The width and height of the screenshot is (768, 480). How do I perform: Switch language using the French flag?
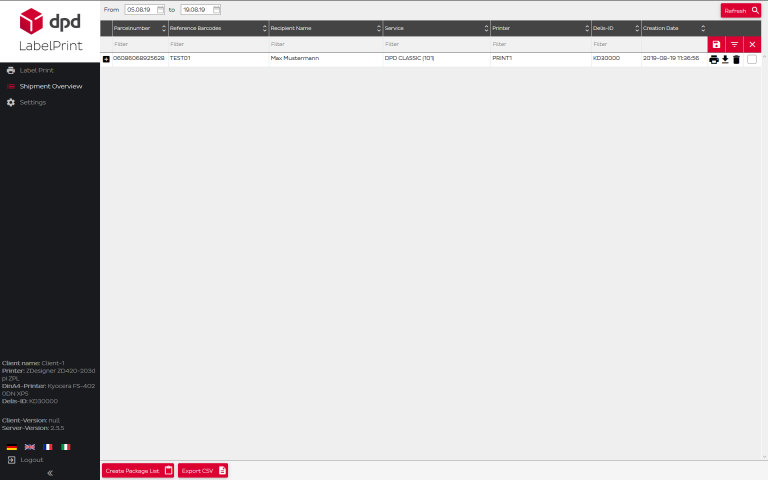47,447
